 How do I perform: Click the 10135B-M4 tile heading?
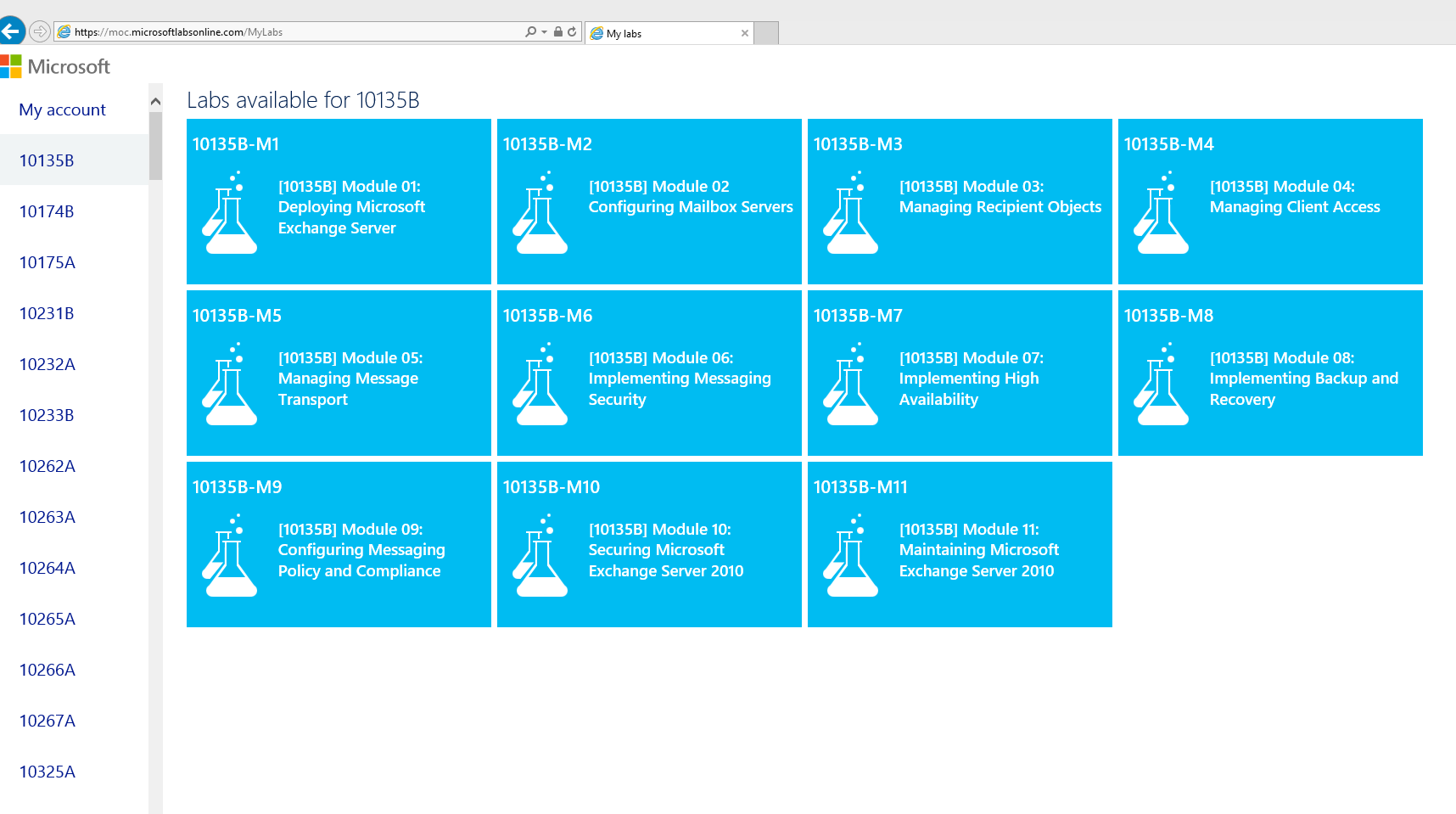(1168, 144)
